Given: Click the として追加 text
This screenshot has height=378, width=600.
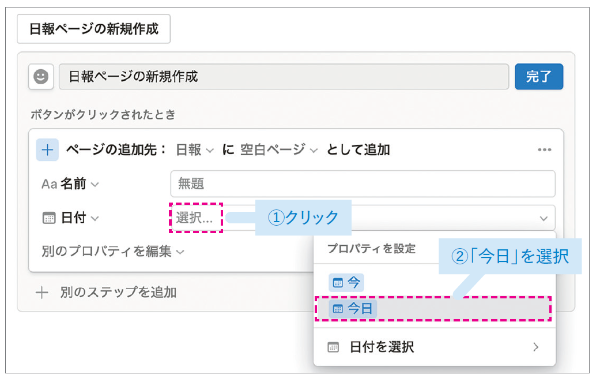Looking at the screenshot, I should (x=358, y=150).
